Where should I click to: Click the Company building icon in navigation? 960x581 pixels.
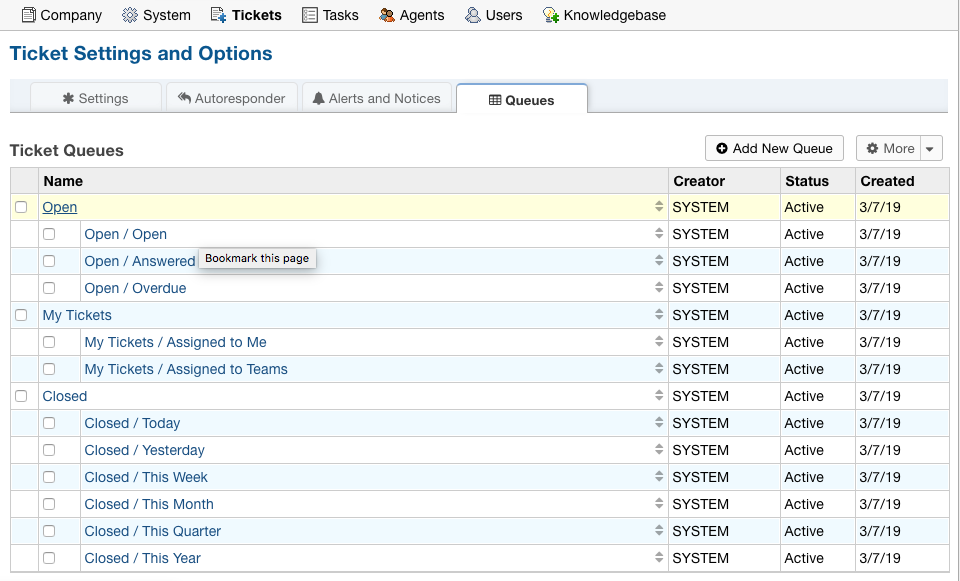pos(28,15)
